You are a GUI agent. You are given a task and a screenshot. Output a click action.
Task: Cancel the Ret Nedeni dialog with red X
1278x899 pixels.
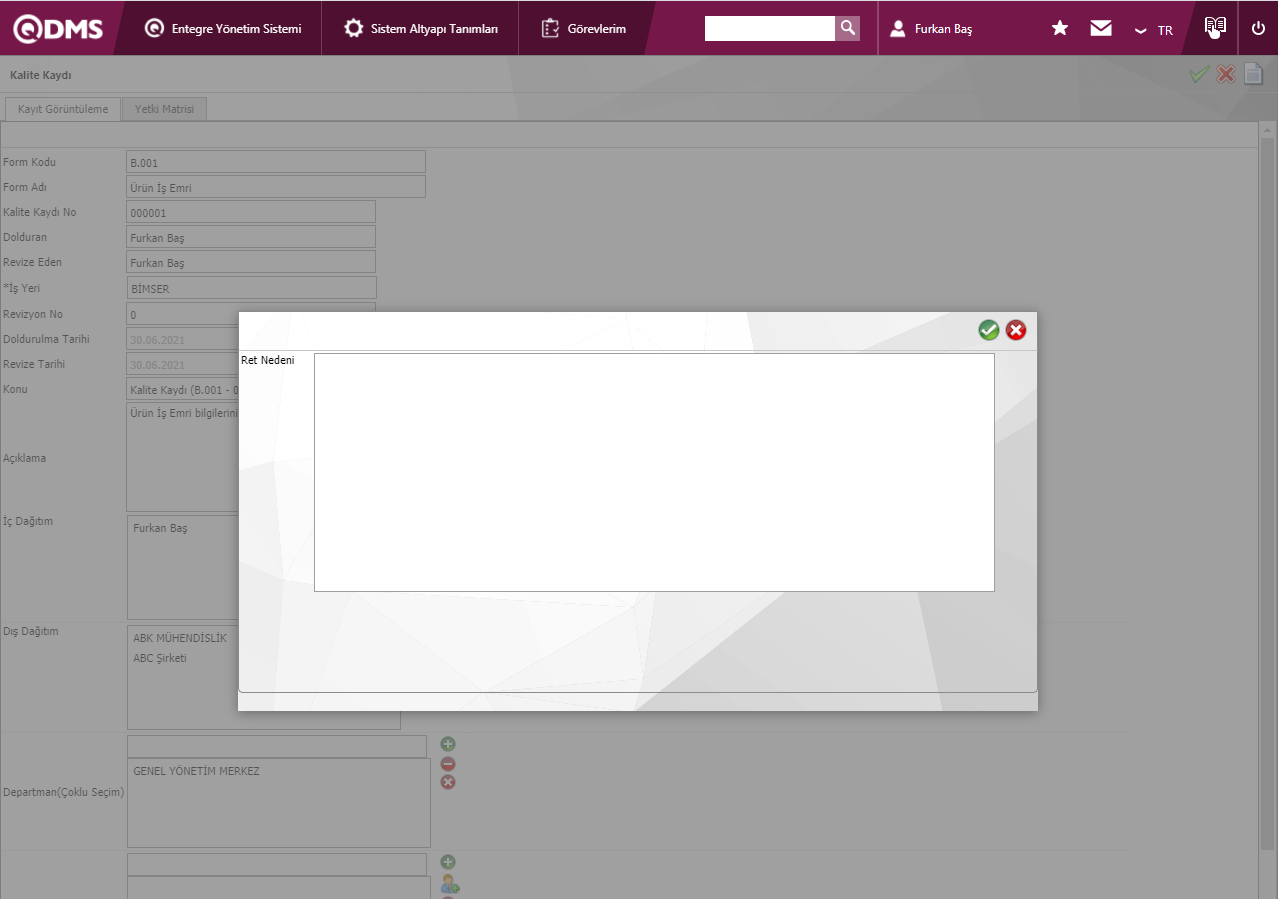point(1016,330)
